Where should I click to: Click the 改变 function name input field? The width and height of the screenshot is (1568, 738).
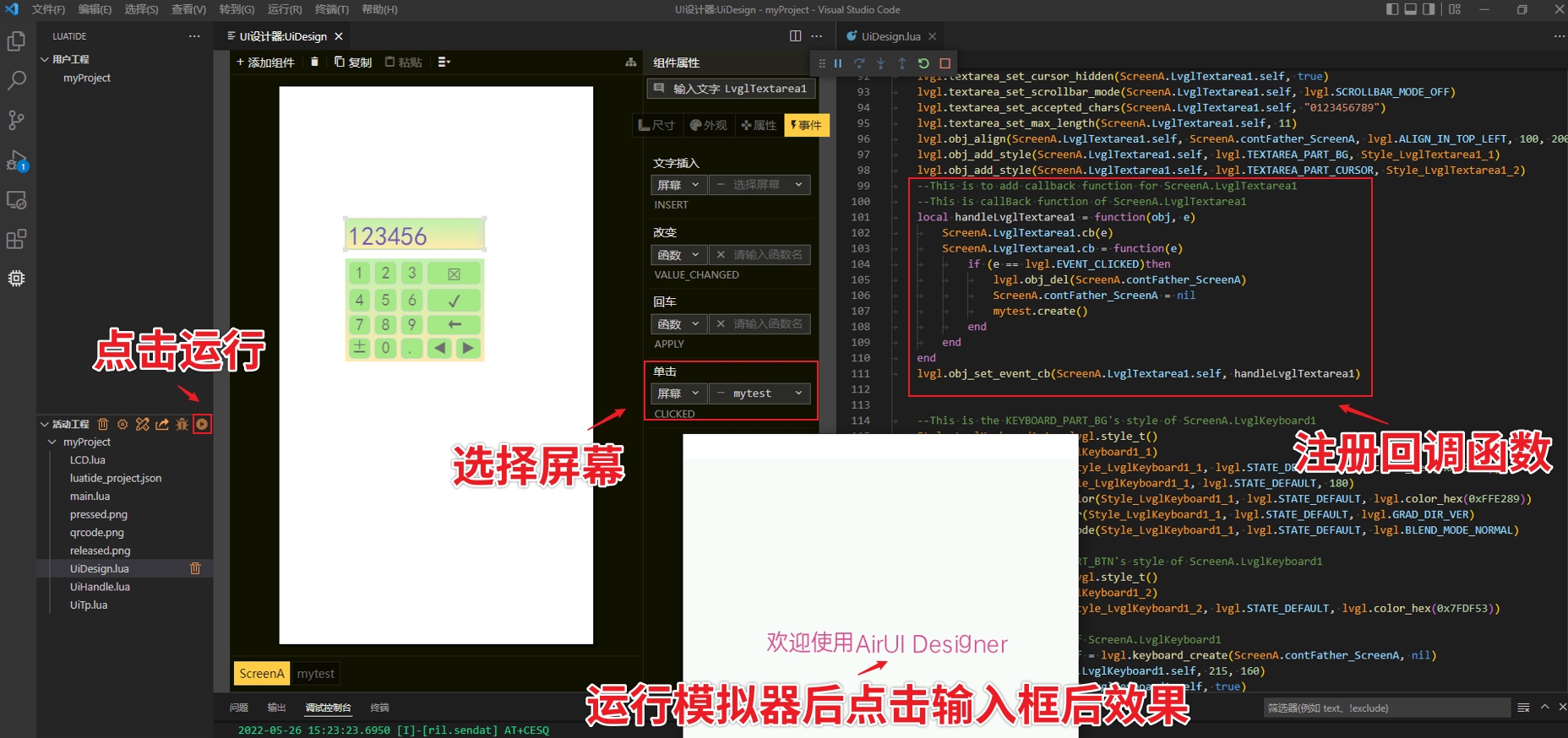pos(759,255)
